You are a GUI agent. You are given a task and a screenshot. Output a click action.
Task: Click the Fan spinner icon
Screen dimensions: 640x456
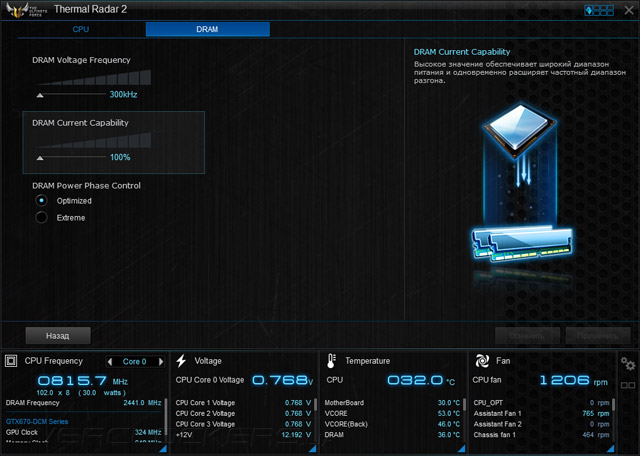pyautogui.click(x=482, y=361)
